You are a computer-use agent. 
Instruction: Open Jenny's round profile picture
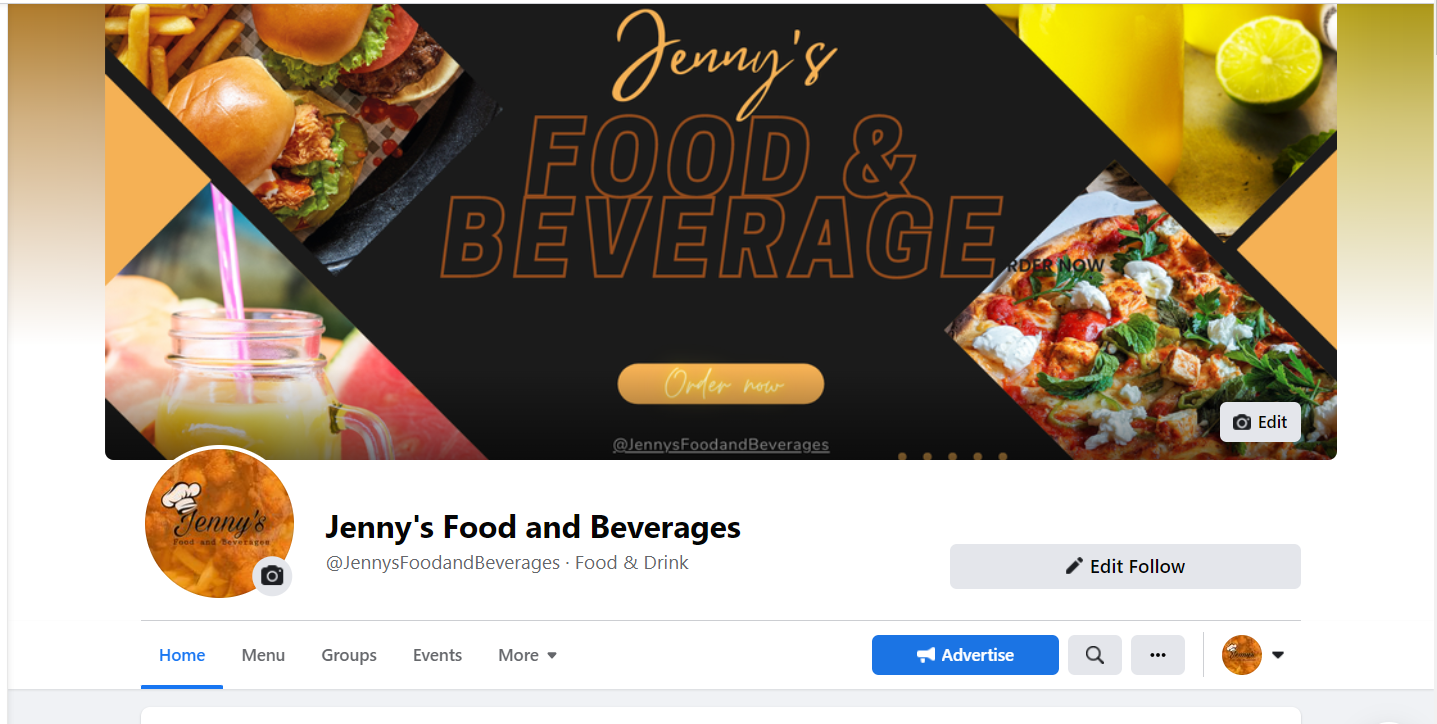(219, 523)
